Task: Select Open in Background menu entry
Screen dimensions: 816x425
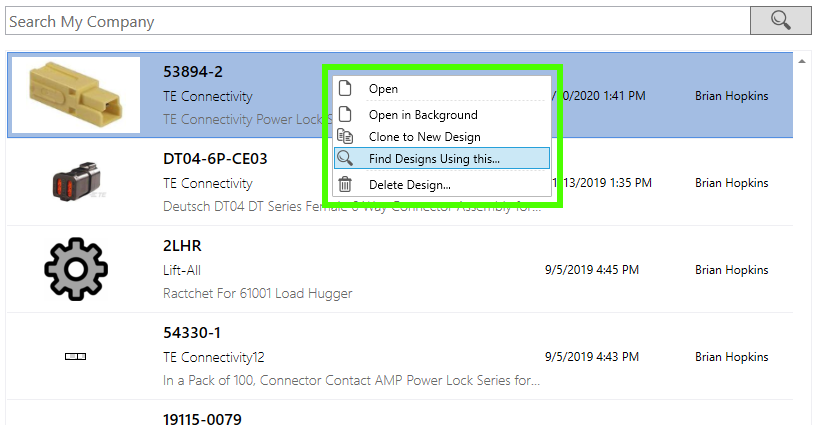Action: coord(442,114)
